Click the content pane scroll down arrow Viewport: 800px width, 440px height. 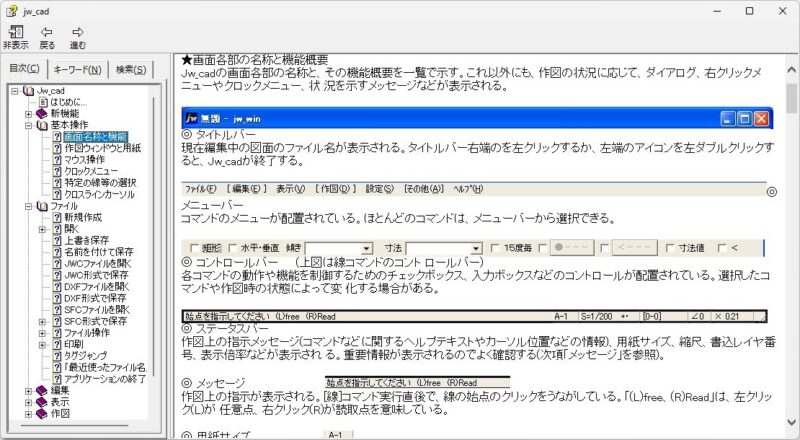792,422
